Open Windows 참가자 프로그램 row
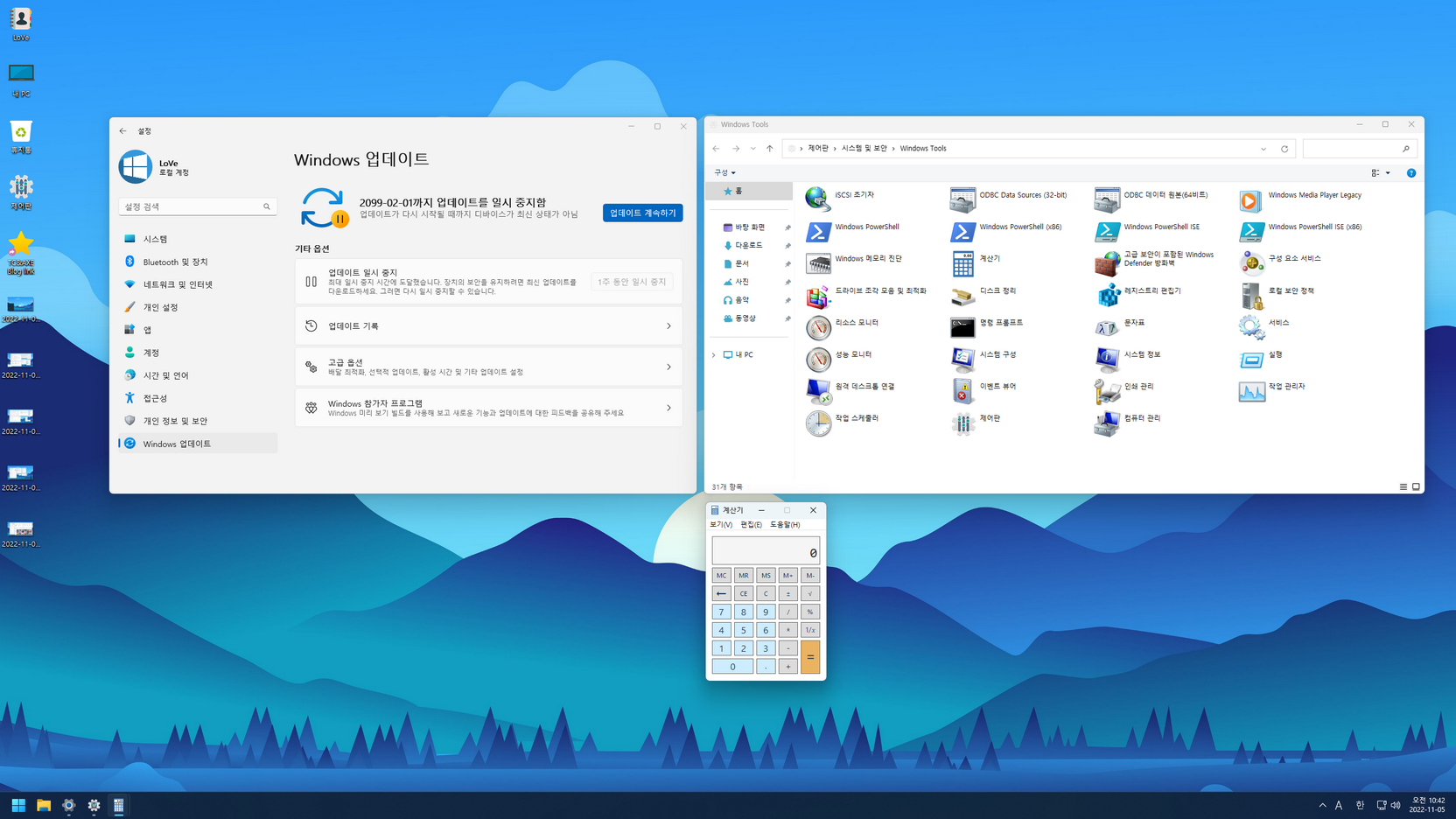Screen dimensions: 1456x819 pyautogui.click(x=488, y=408)
